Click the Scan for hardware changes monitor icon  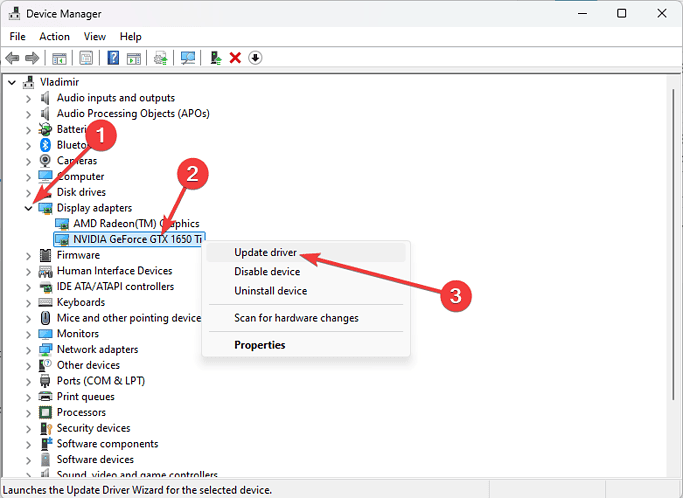(x=187, y=58)
